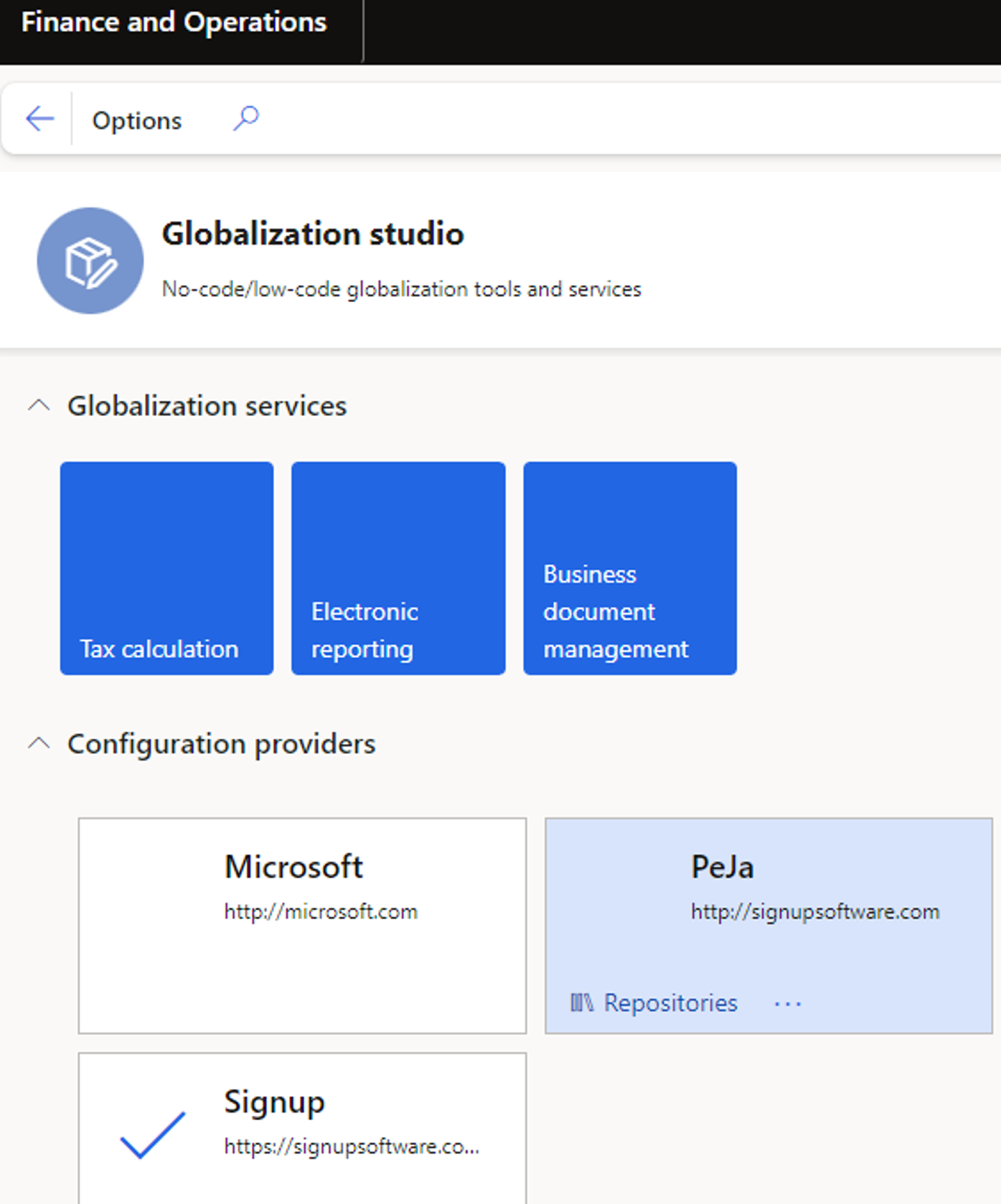Screen dimensions: 1001x1204
Task: Open the Options menu
Action: tap(136, 121)
